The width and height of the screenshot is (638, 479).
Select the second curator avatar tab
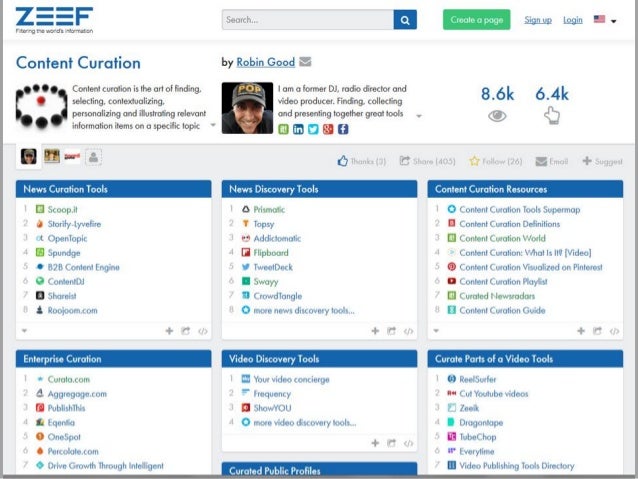click(x=52, y=156)
